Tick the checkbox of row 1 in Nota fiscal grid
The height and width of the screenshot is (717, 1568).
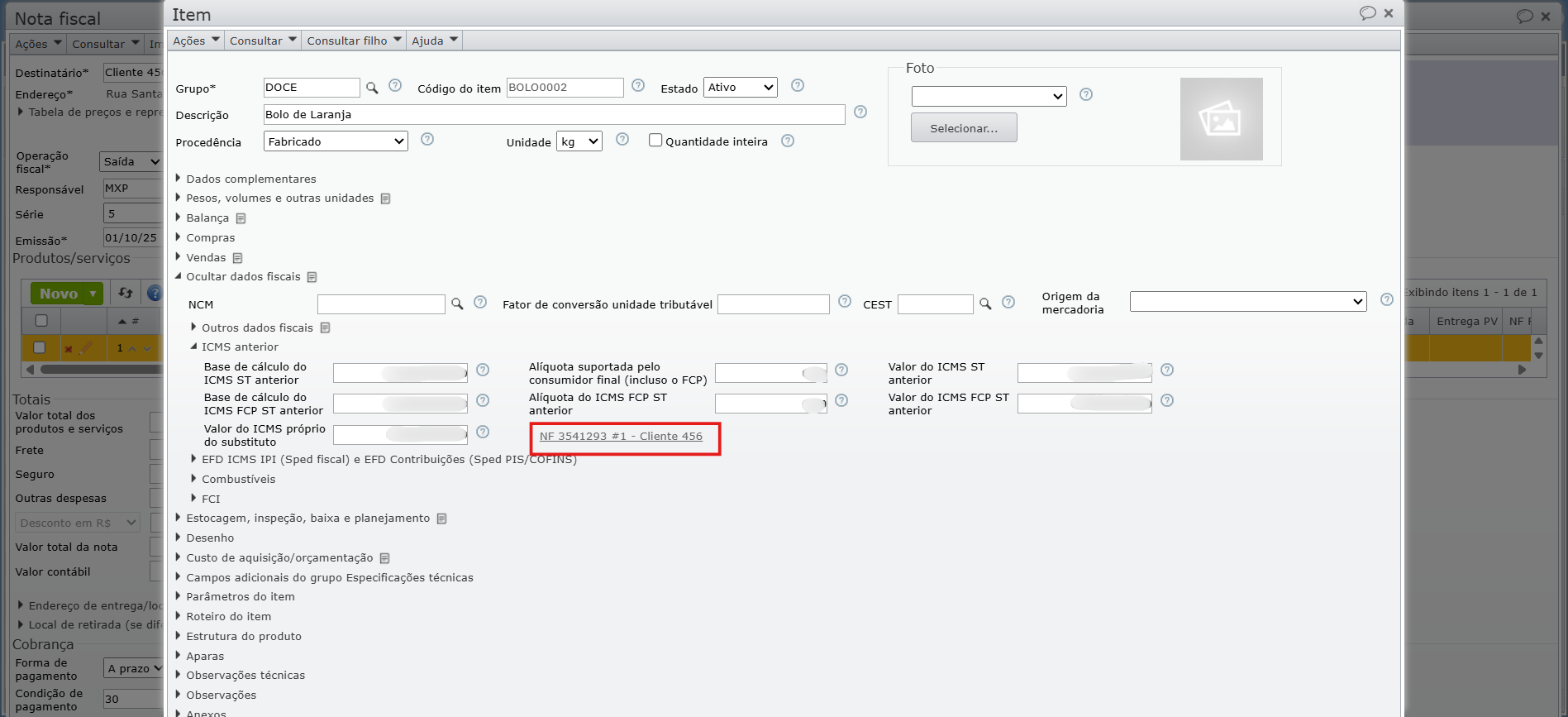tap(39, 347)
